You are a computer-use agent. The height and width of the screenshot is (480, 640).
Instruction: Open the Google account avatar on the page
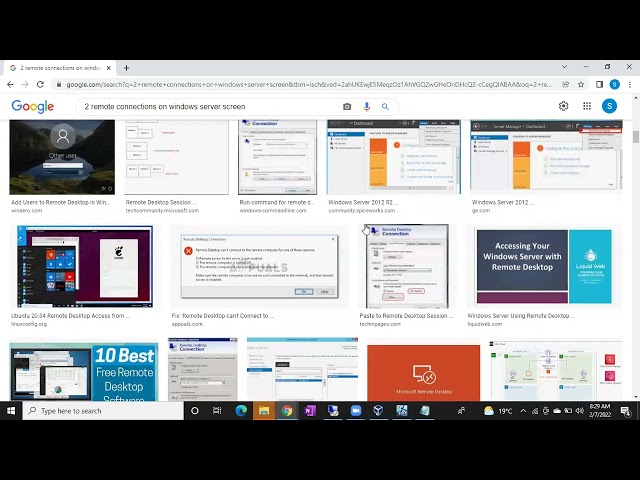coord(609,106)
